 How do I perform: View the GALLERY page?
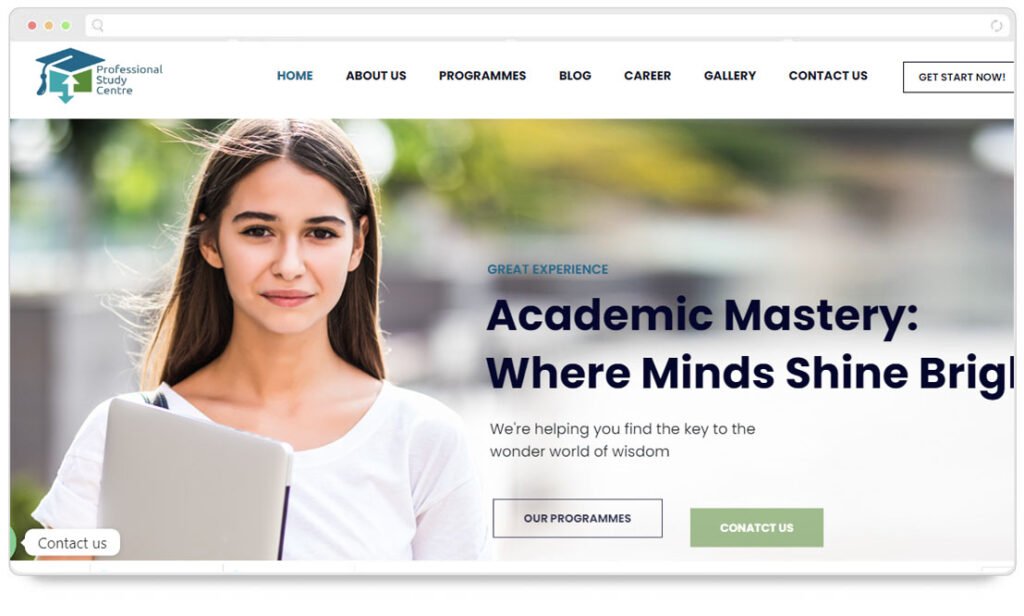point(730,76)
